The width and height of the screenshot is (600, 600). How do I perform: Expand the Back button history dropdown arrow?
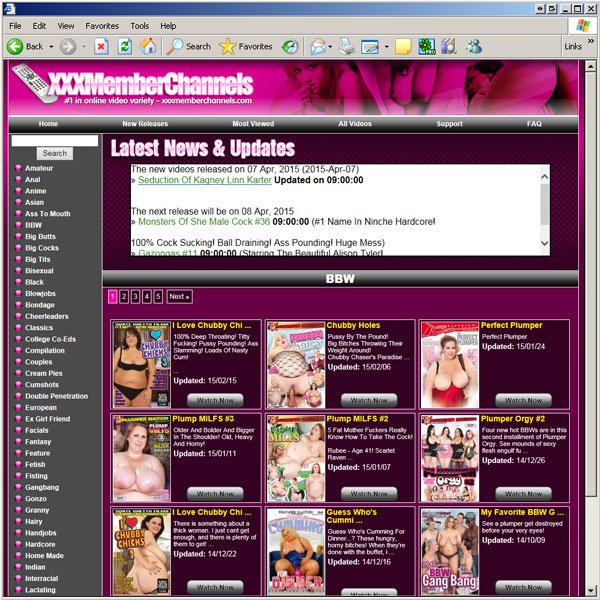tap(50, 47)
